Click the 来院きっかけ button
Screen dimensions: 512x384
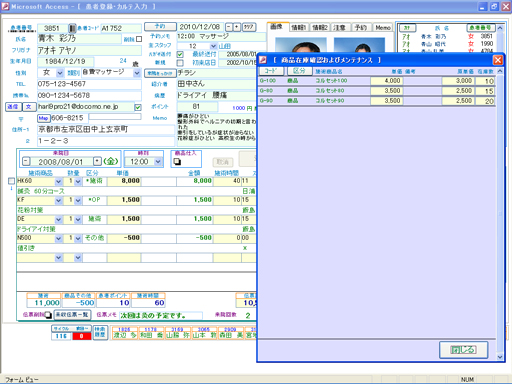(160, 73)
